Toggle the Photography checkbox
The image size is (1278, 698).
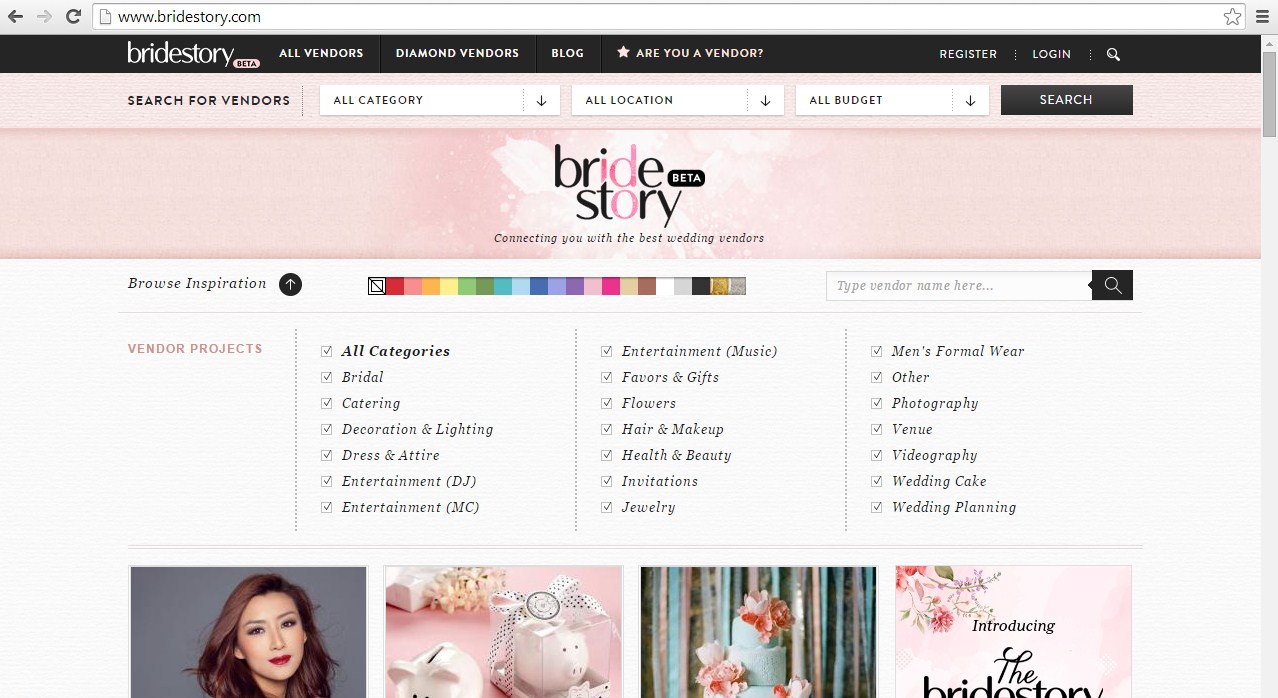tap(877, 403)
